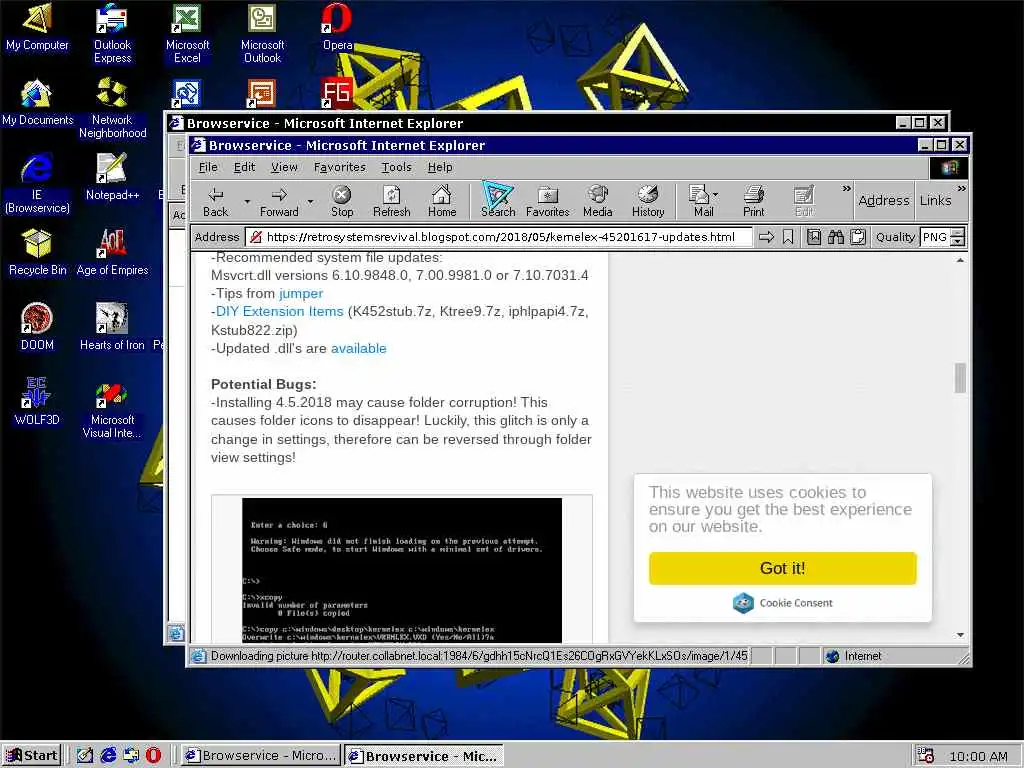Accept cookies with 'Got it!' button

click(x=782, y=568)
